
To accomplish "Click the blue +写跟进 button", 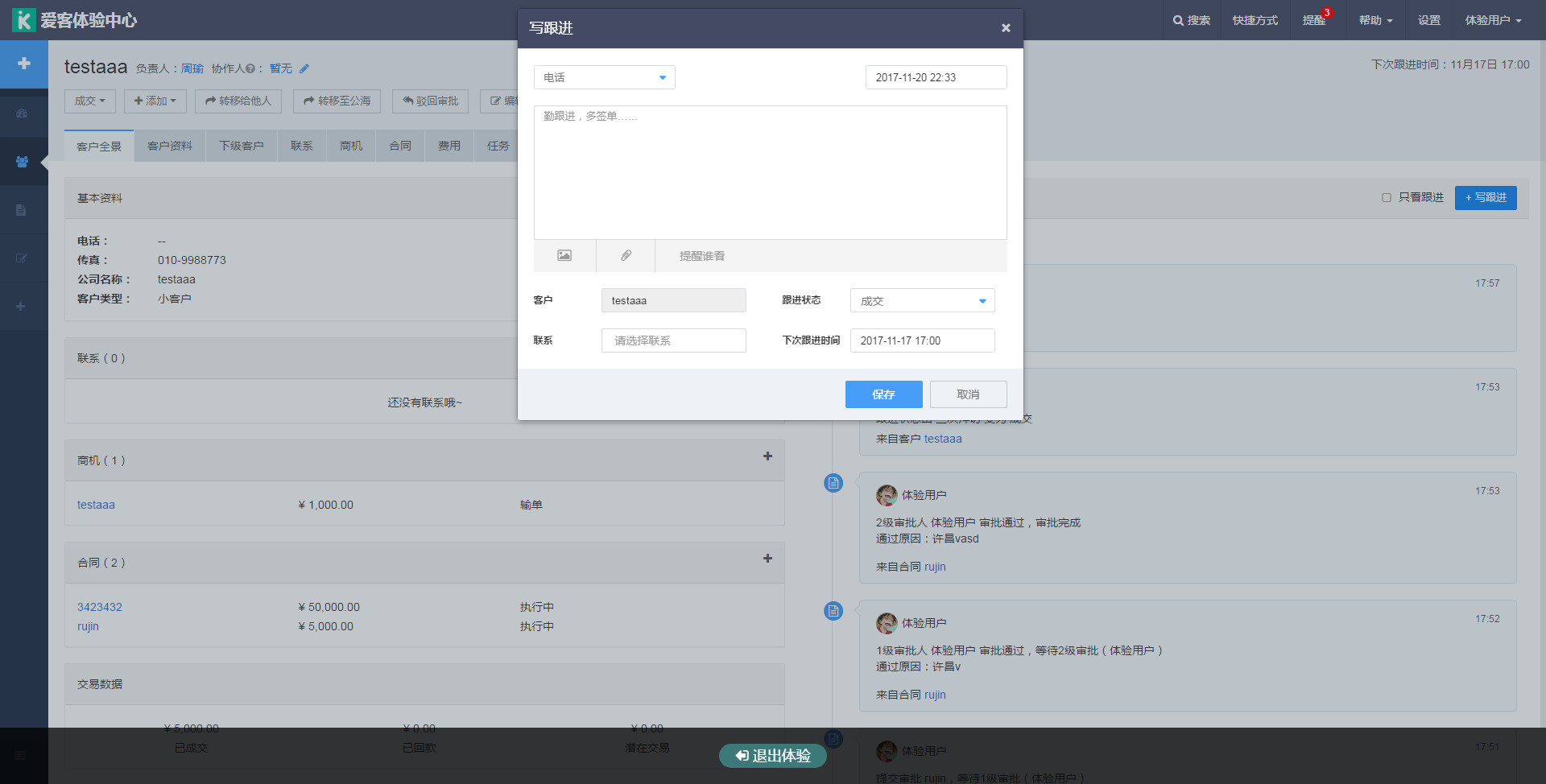I will [x=1486, y=198].
